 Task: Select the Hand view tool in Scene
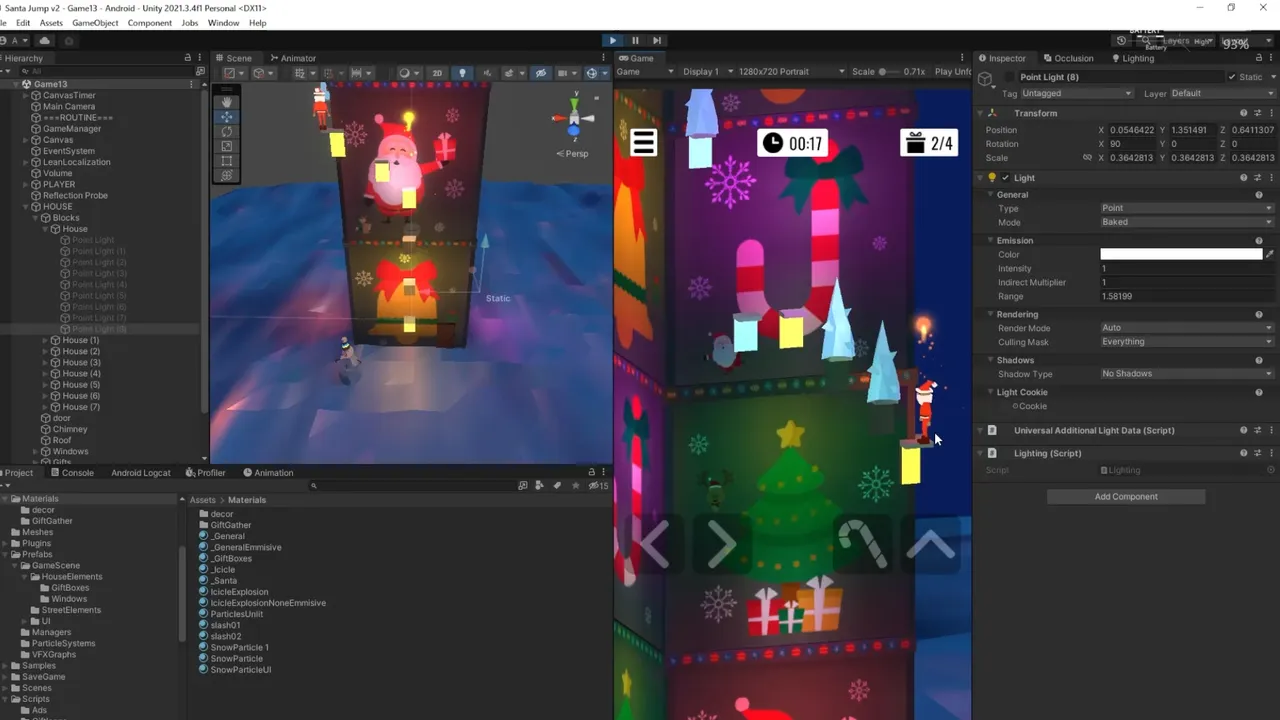coord(227,101)
